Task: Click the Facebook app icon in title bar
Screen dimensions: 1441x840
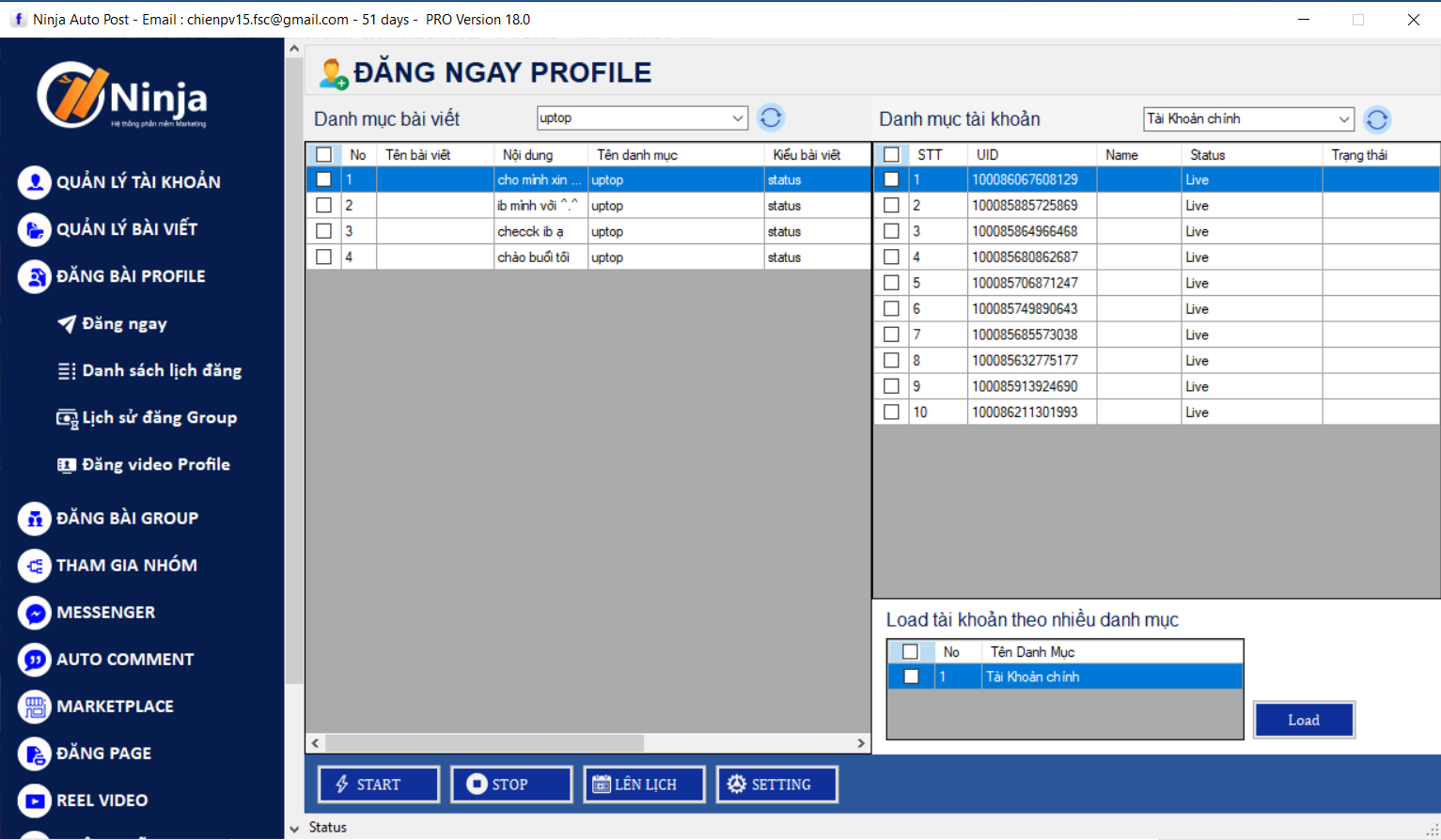Action: (x=17, y=19)
